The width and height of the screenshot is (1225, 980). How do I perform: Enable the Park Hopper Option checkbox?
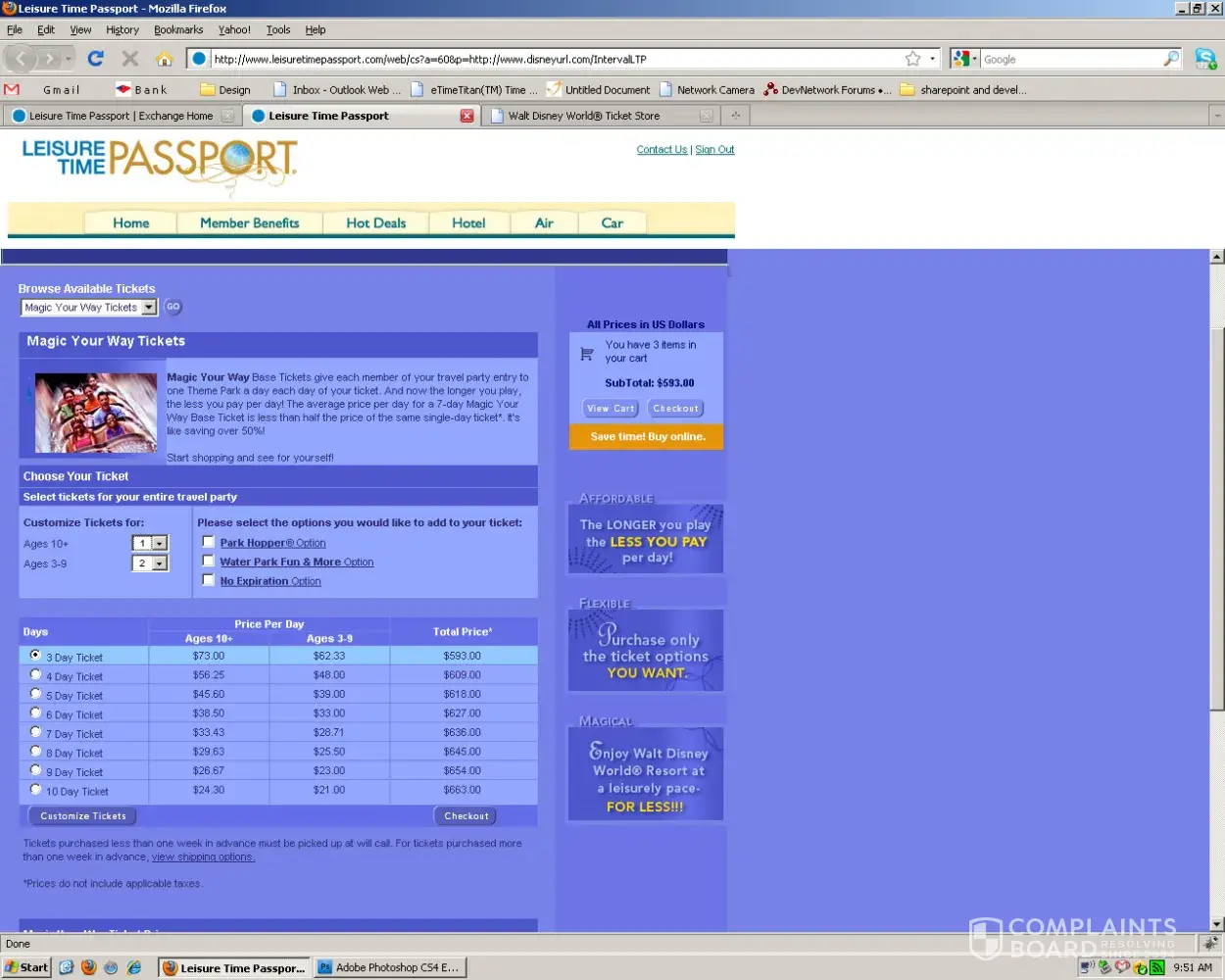(x=208, y=542)
